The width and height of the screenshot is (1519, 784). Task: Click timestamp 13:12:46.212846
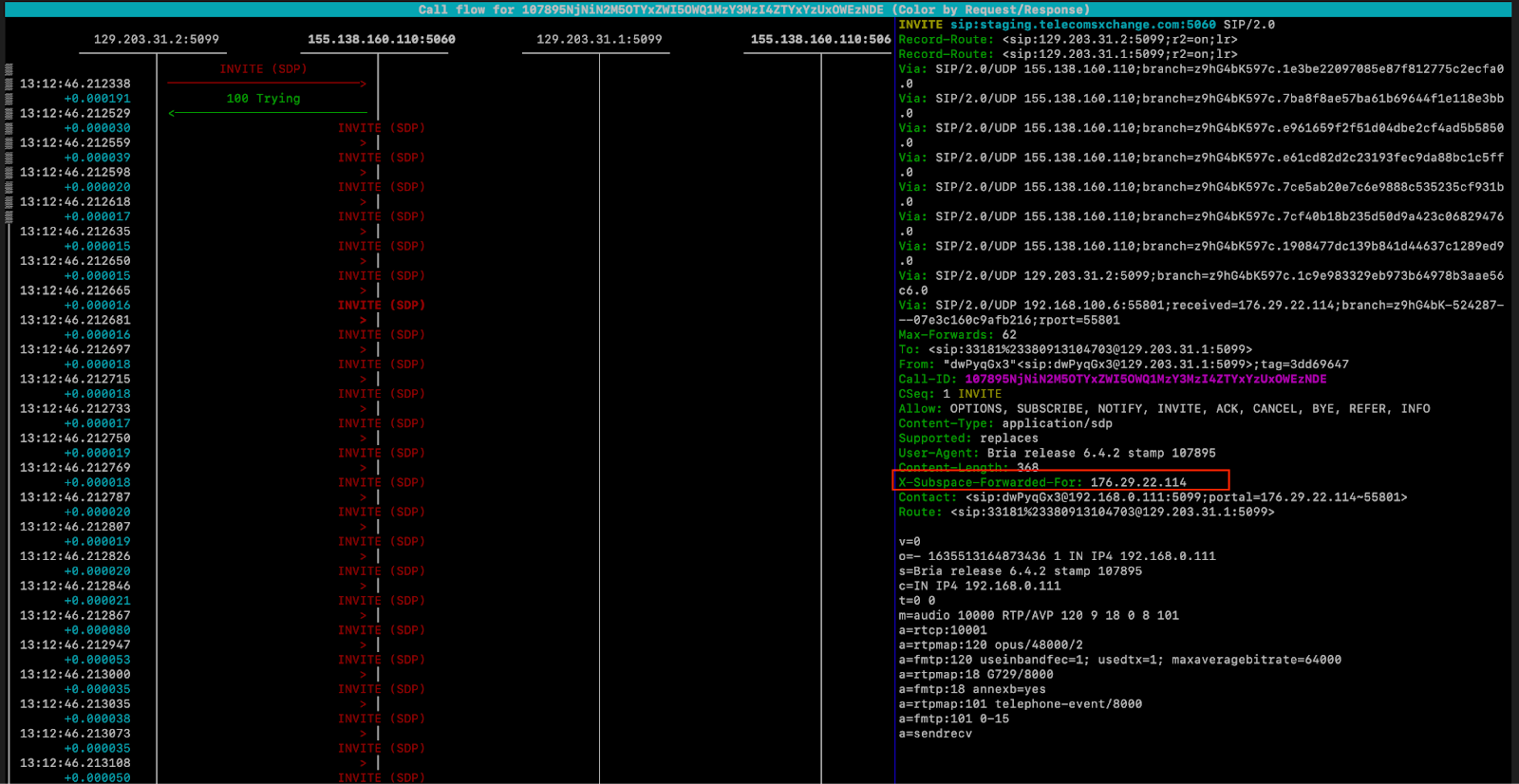pyautogui.click(x=75, y=586)
